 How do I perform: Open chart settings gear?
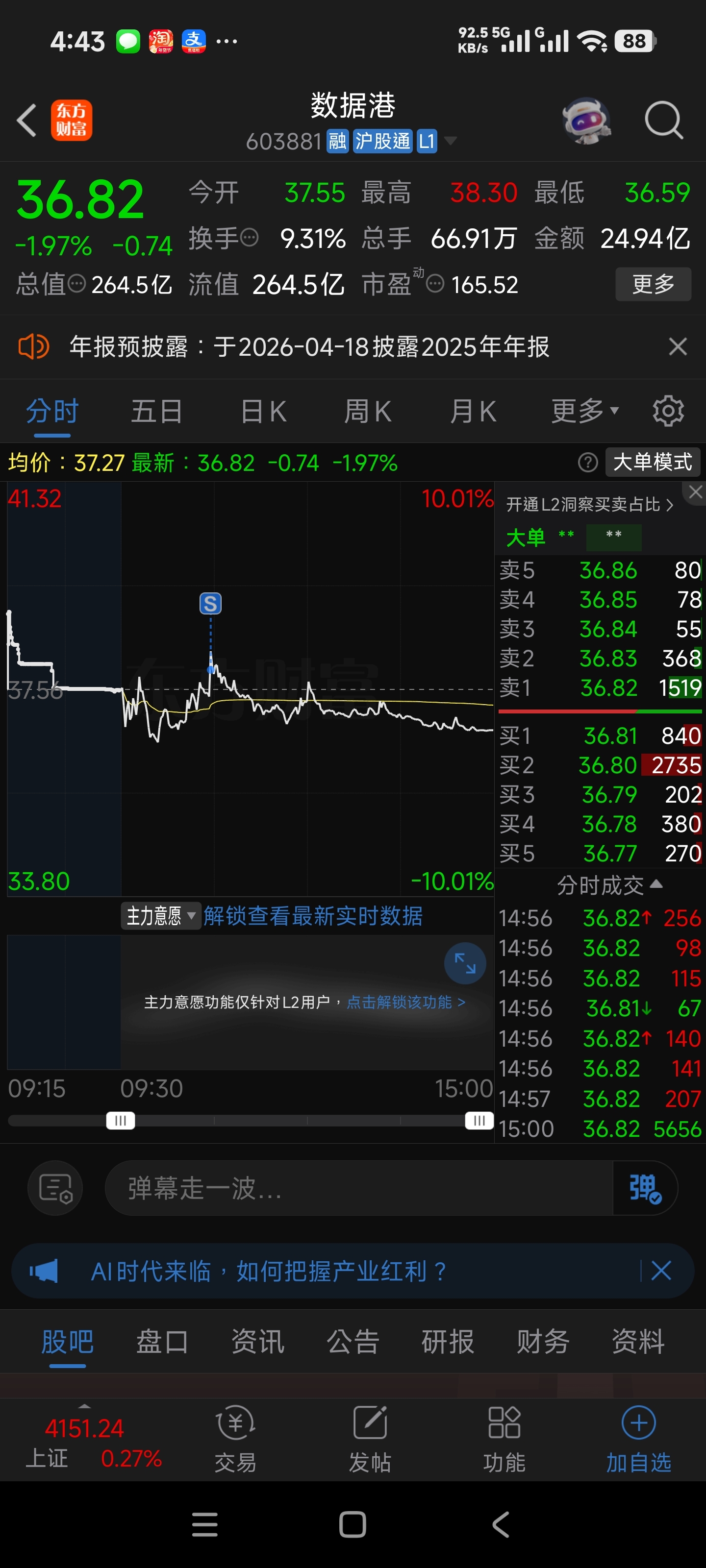coord(668,412)
